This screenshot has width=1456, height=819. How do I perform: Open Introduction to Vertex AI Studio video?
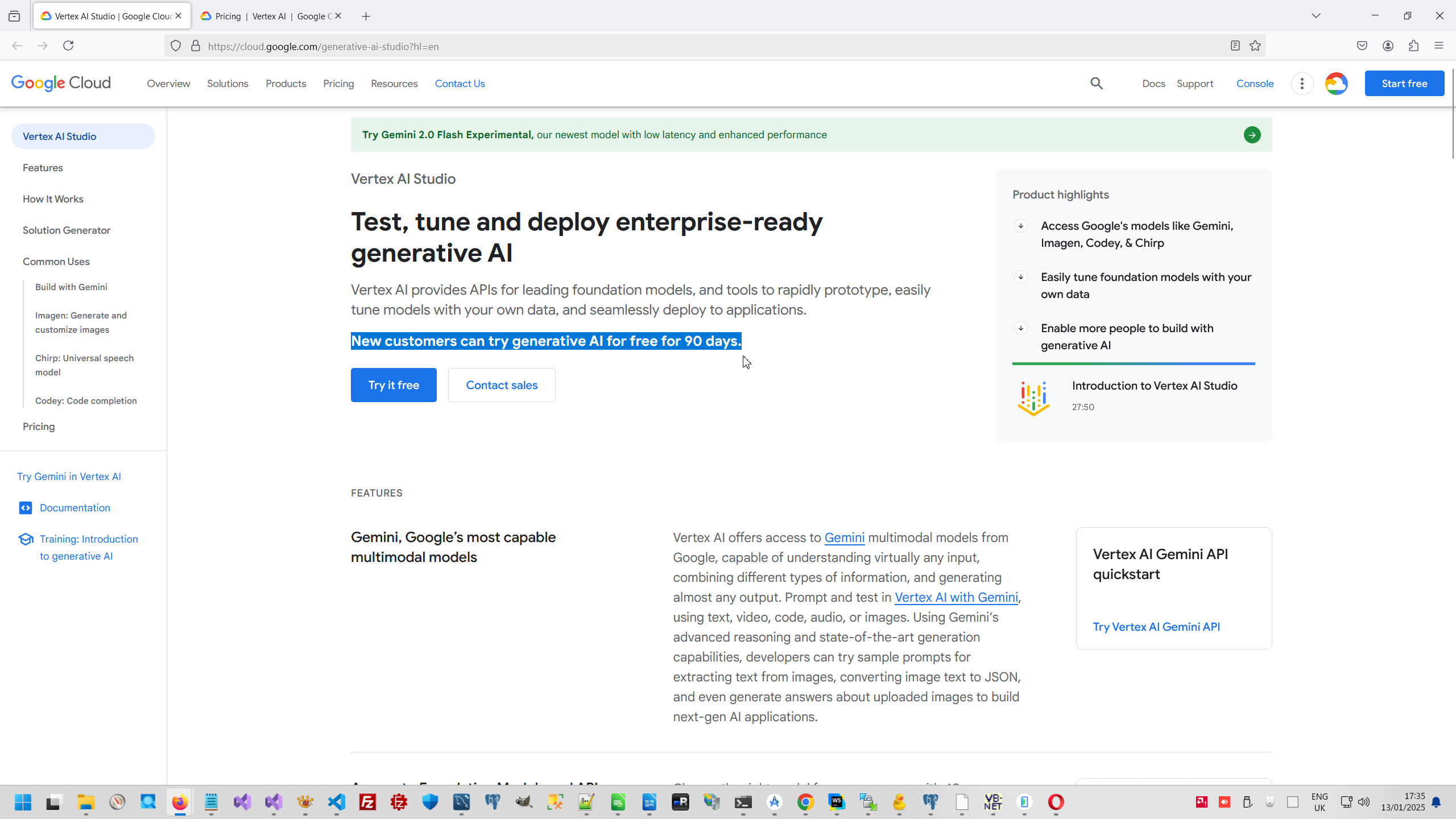tap(1154, 386)
